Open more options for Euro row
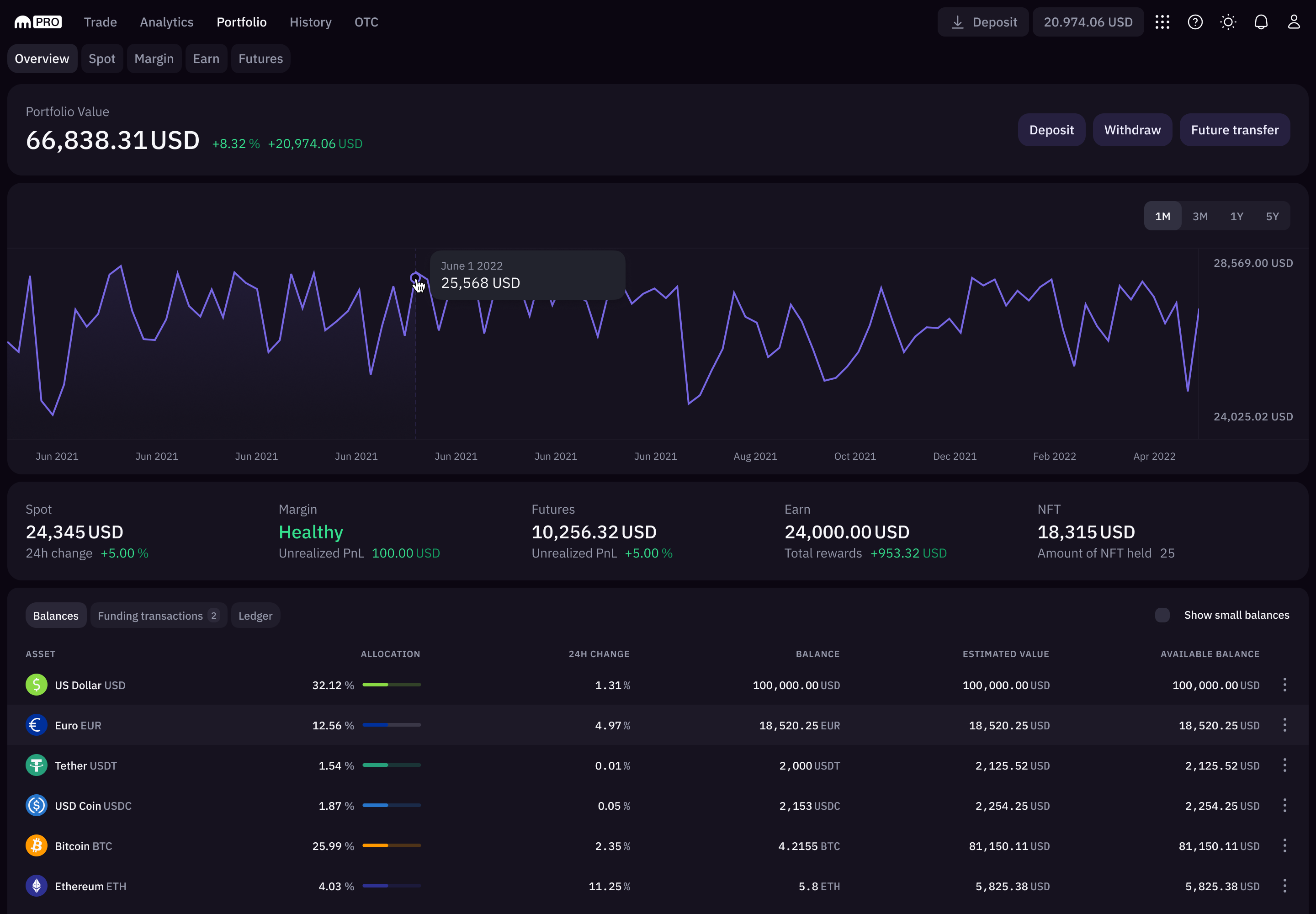 1284,725
